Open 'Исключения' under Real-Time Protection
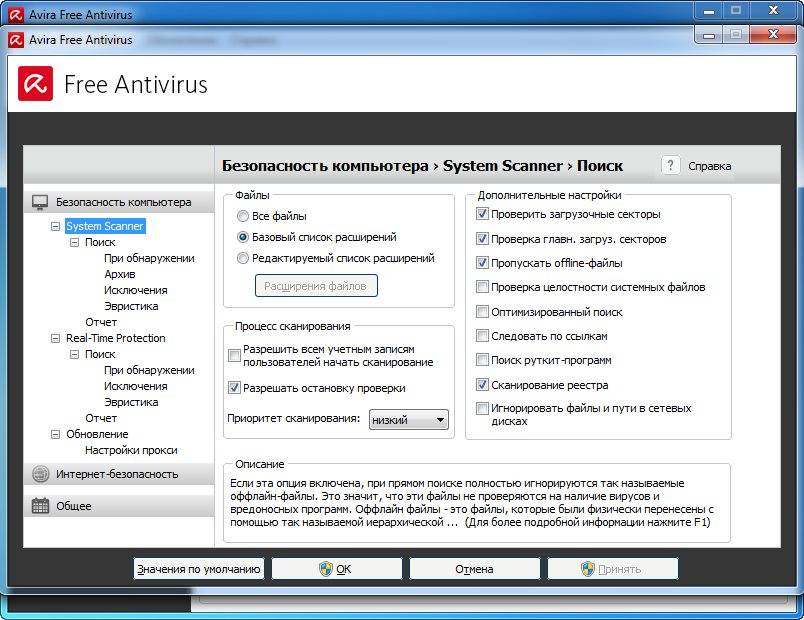 click(x=136, y=386)
